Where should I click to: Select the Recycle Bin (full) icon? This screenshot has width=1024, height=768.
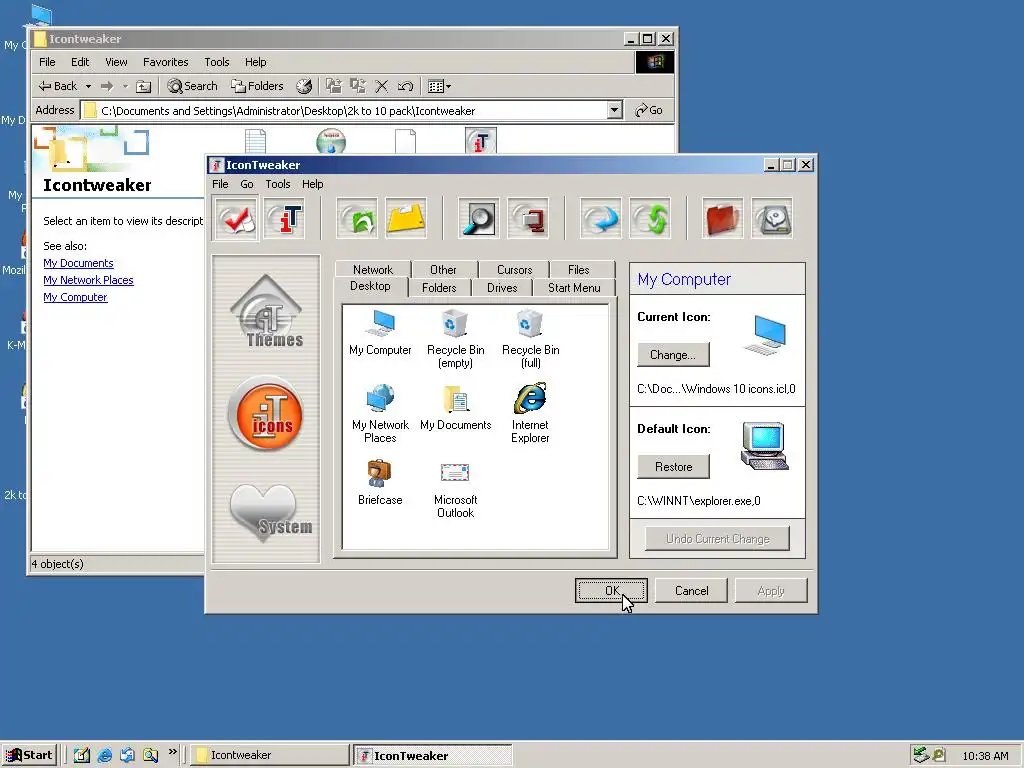[530, 340]
